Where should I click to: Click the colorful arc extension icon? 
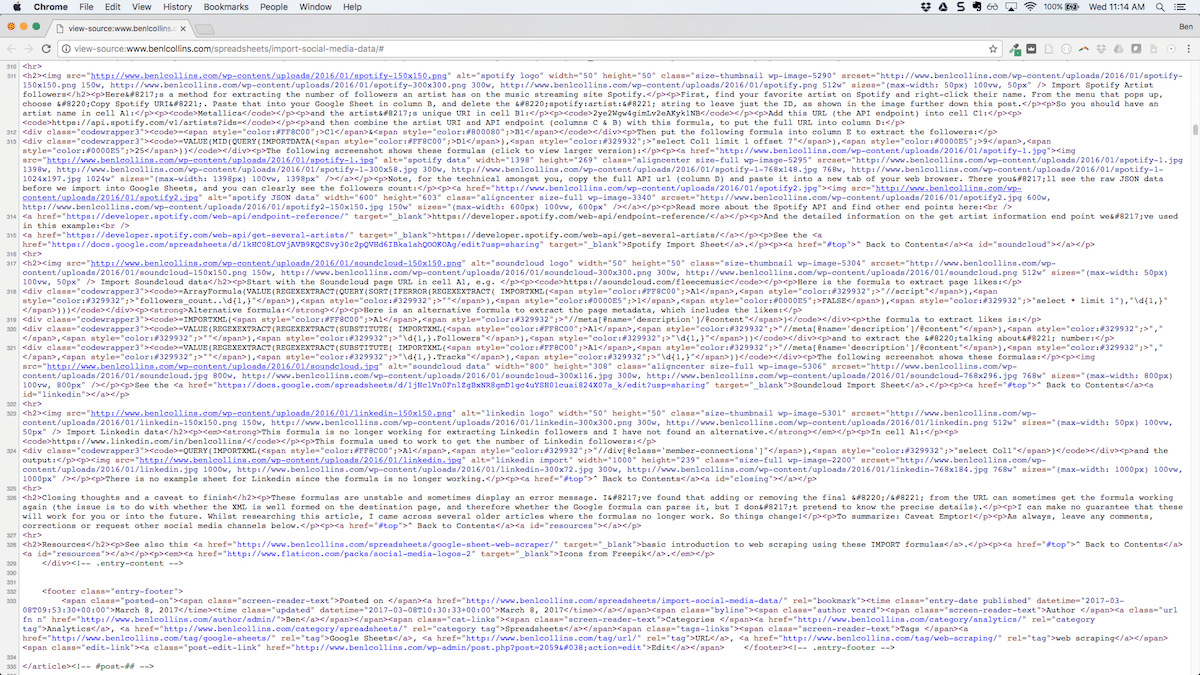pyautogui.click(x=1084, y=48)
